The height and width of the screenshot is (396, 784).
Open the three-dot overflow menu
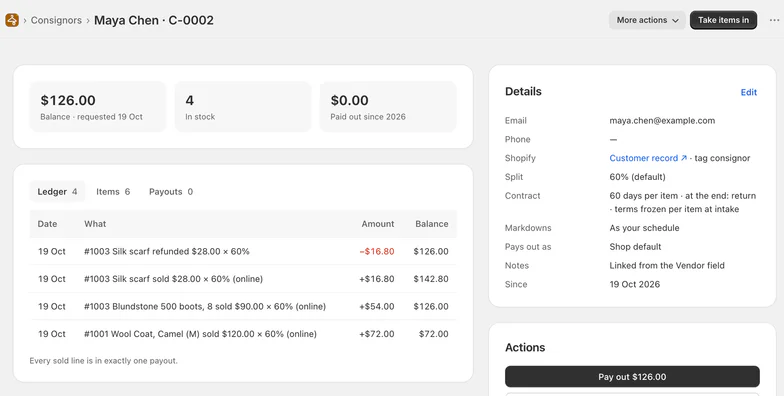click(774, 20)
